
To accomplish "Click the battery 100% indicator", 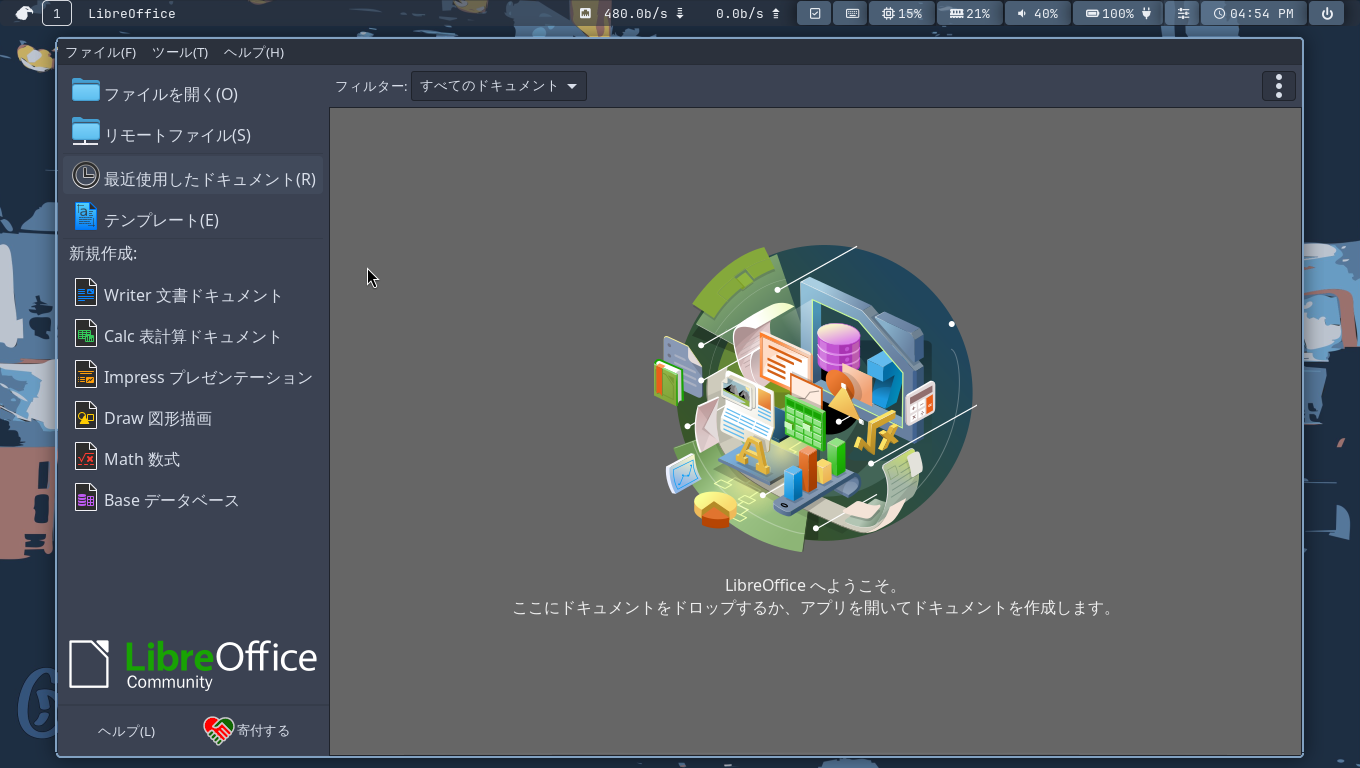I will point(1117,14).
